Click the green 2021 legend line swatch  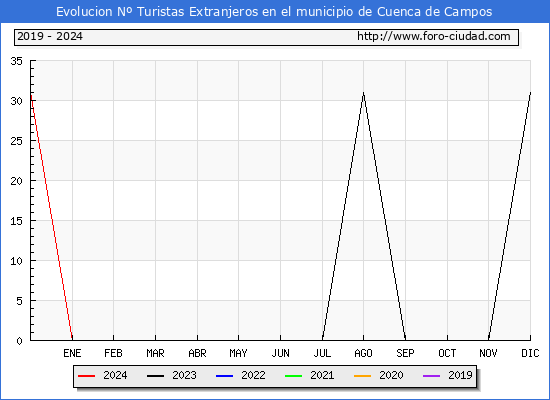pos(294,376)
